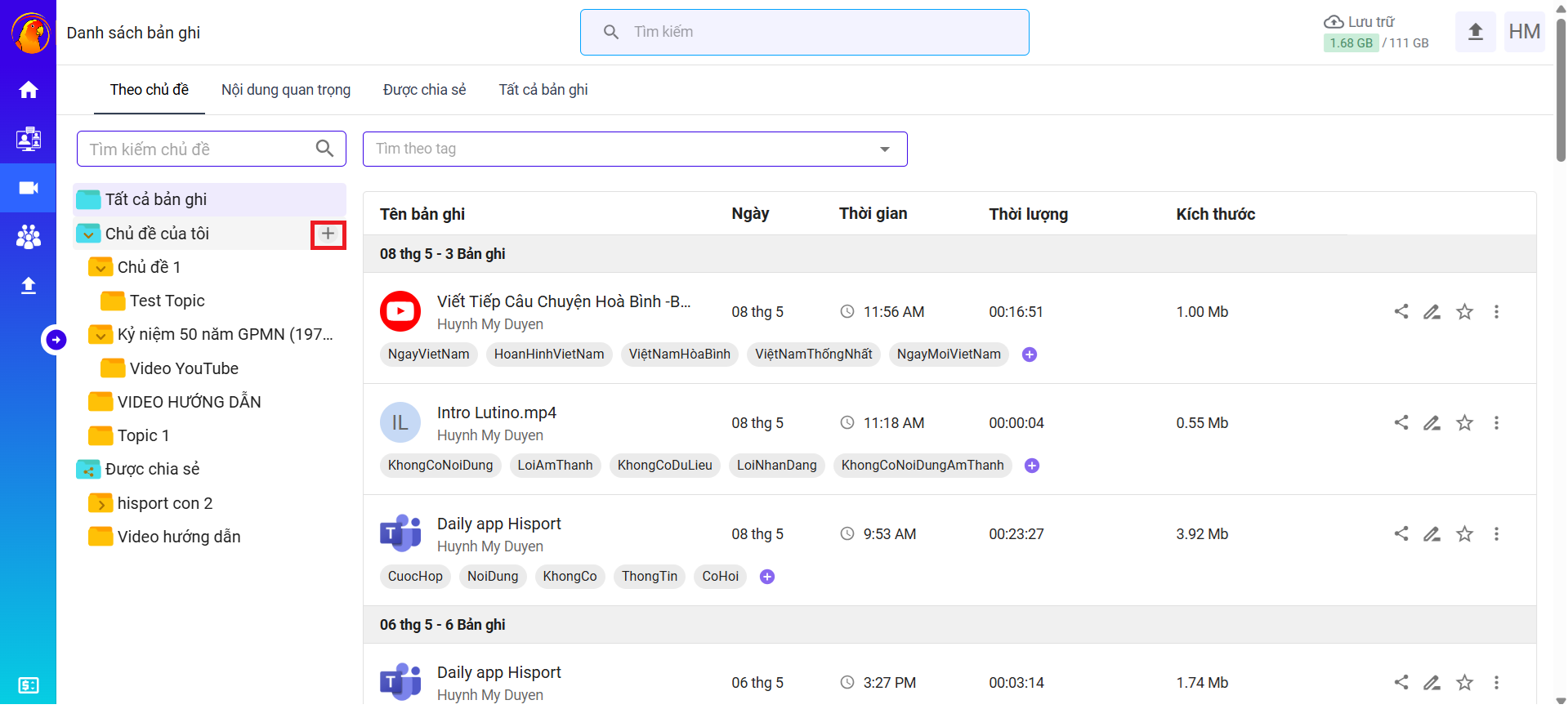Click the upload button in header
This screenshot has height=718, width=1568.
(x=1476, y=32)
